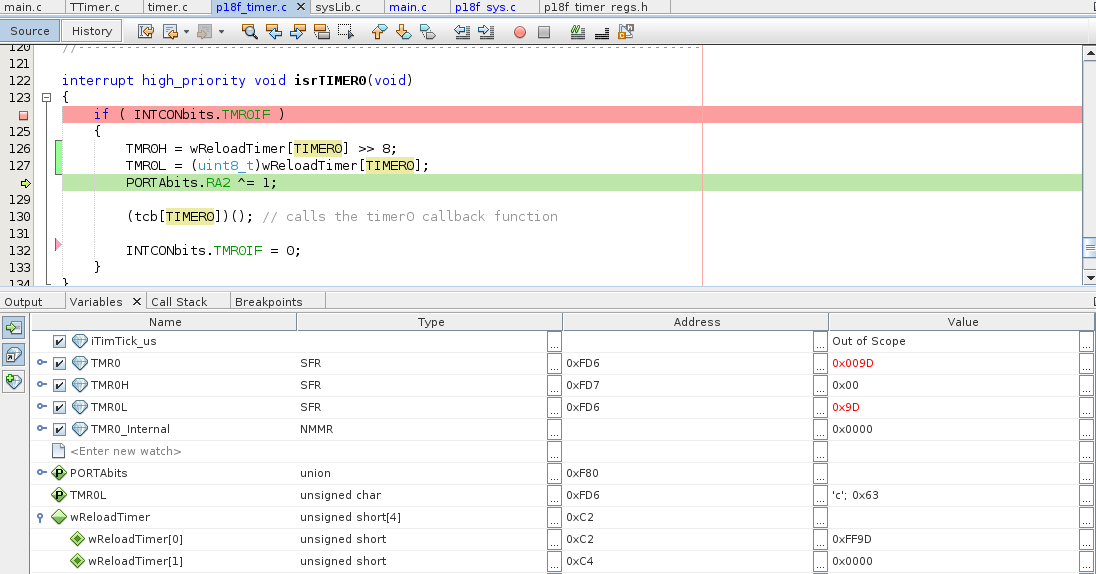Open the Forward history dropdown arrow
This screenshot has height=574, width=1096.
click(x=221, y=31)
